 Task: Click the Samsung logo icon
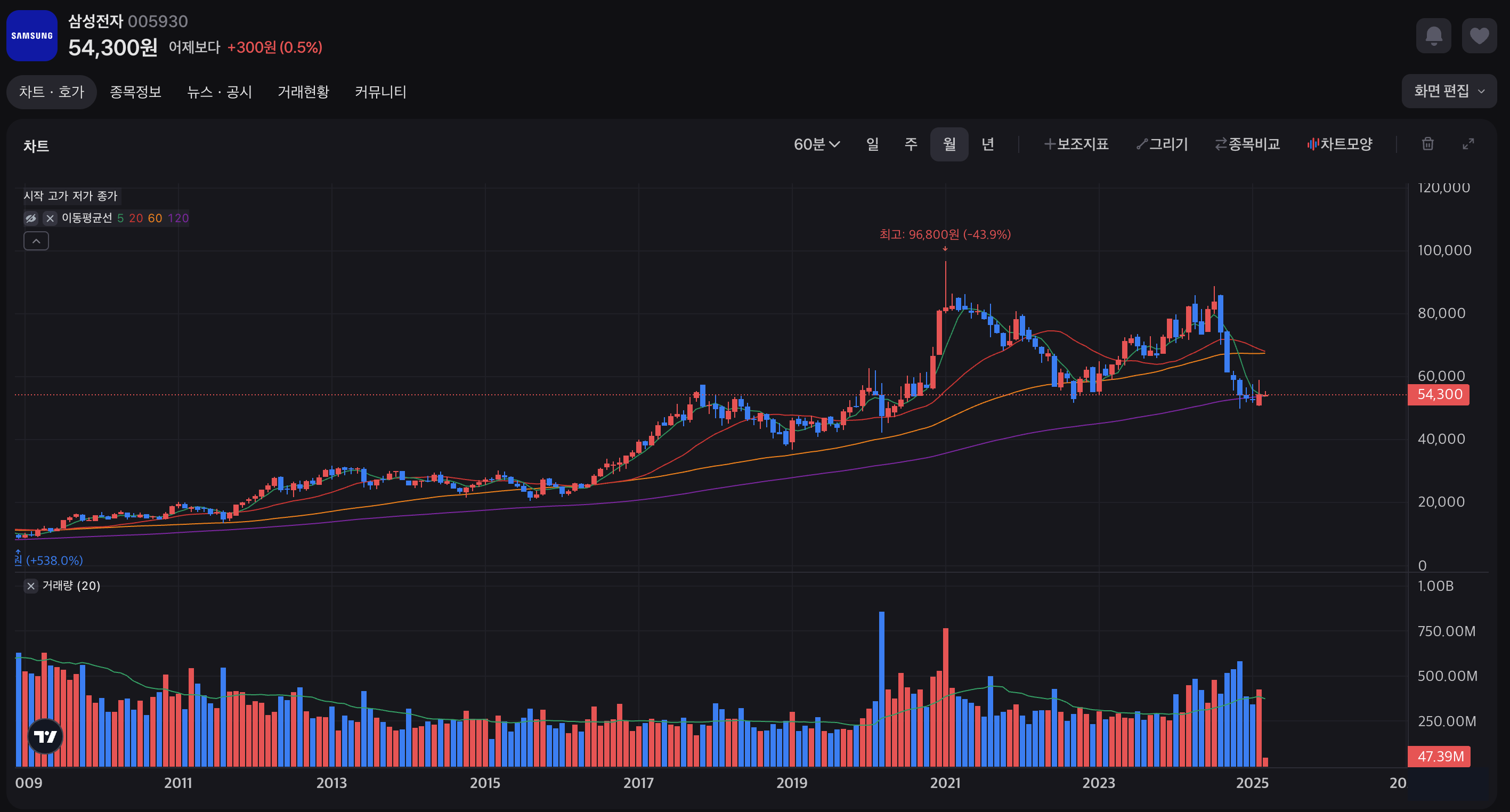coord(31,36)
